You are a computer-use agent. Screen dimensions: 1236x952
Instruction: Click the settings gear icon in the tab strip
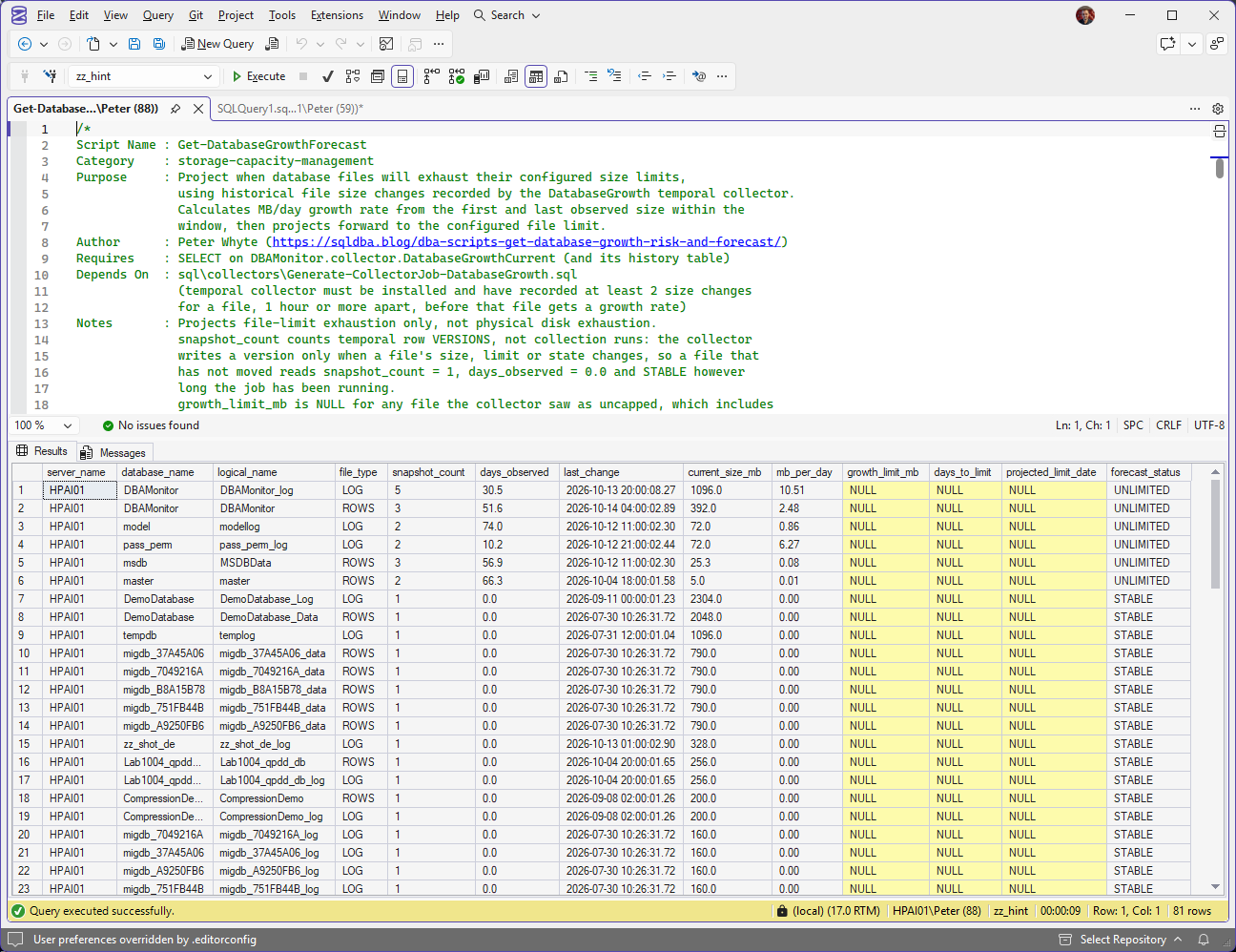1218,109
